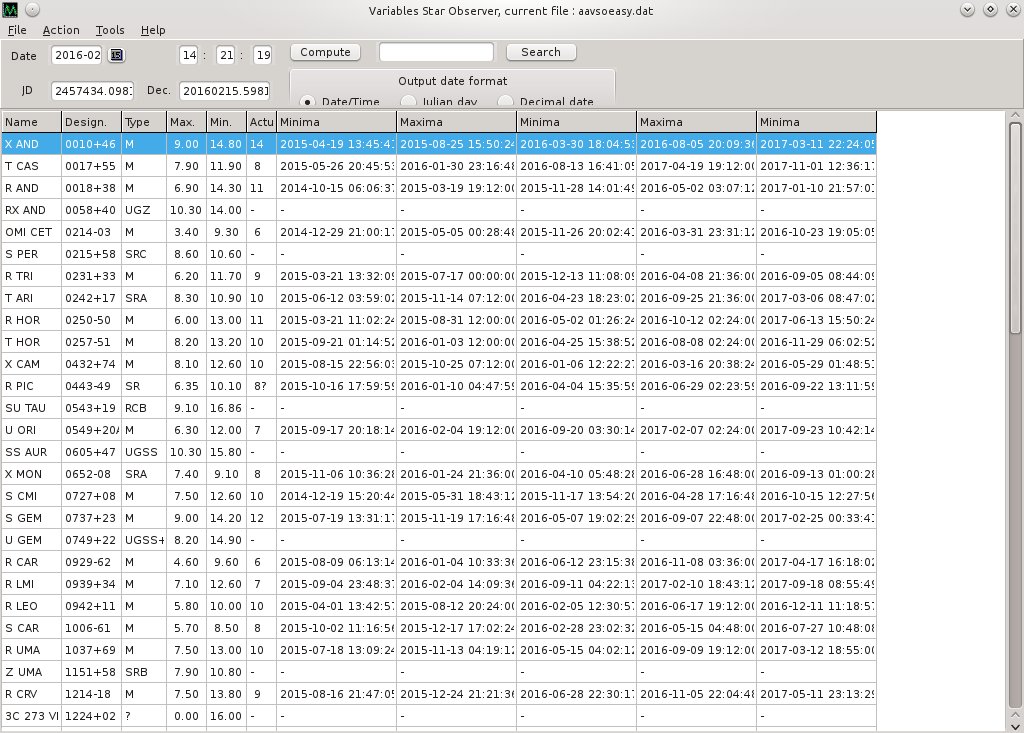The width and height of the screenshot is (1024, 733).
Task: Click type cell UGZ
Action: pos(144,210)
